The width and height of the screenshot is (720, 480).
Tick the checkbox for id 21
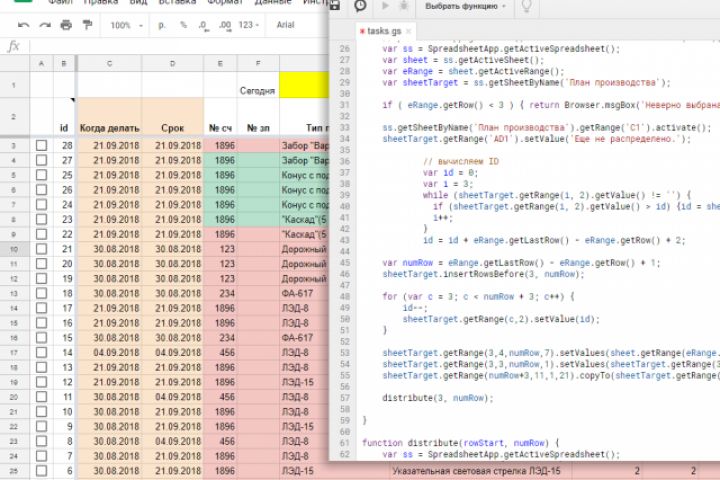click(x=41, y=249)
